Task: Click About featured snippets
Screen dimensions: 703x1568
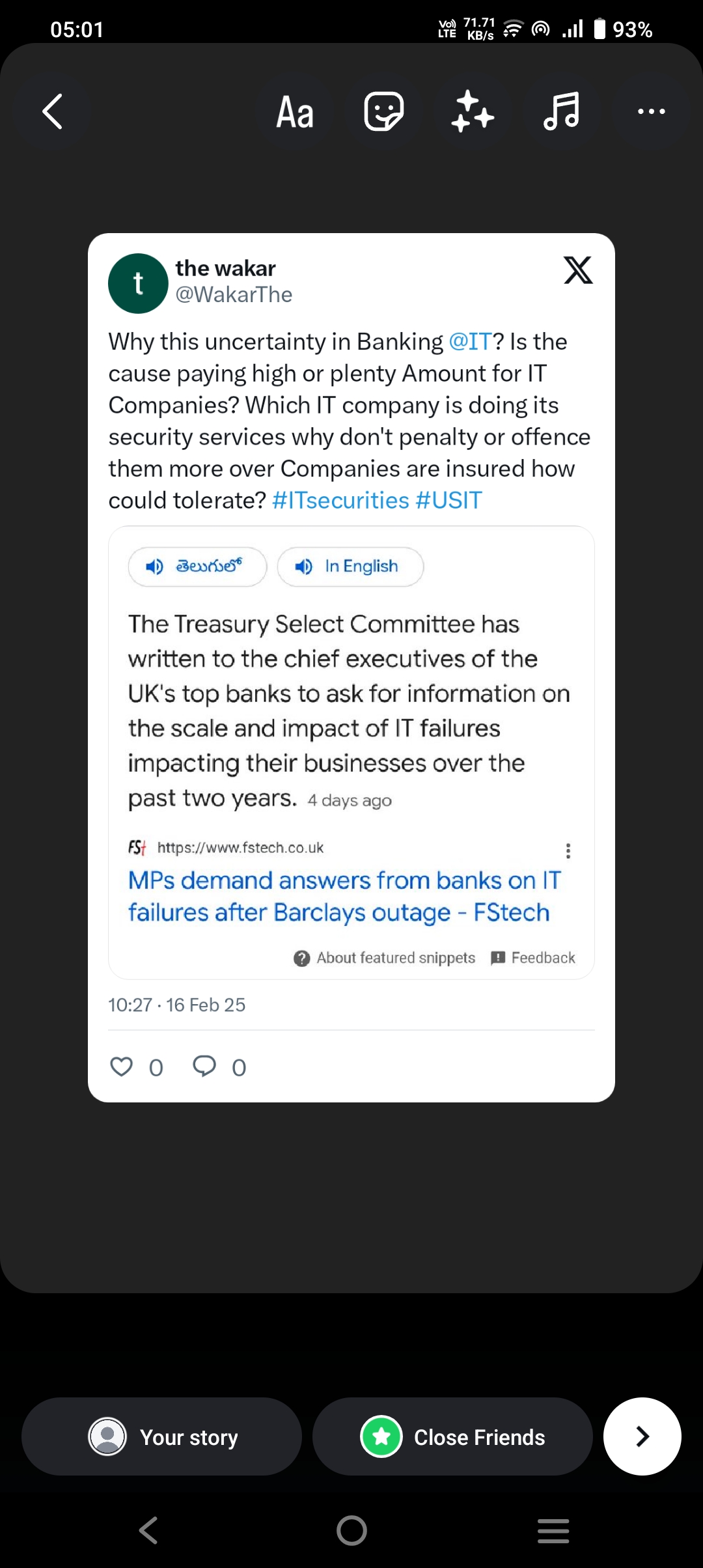Action: [x=385, y=958]
